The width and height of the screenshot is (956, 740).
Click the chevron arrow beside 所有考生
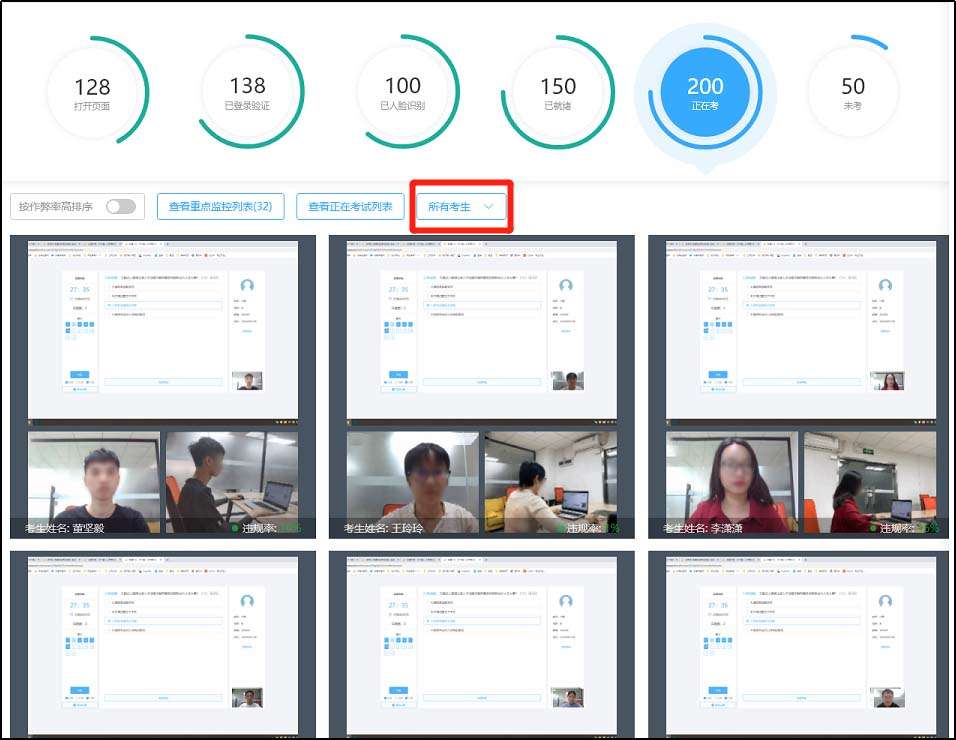click(489, 207)
